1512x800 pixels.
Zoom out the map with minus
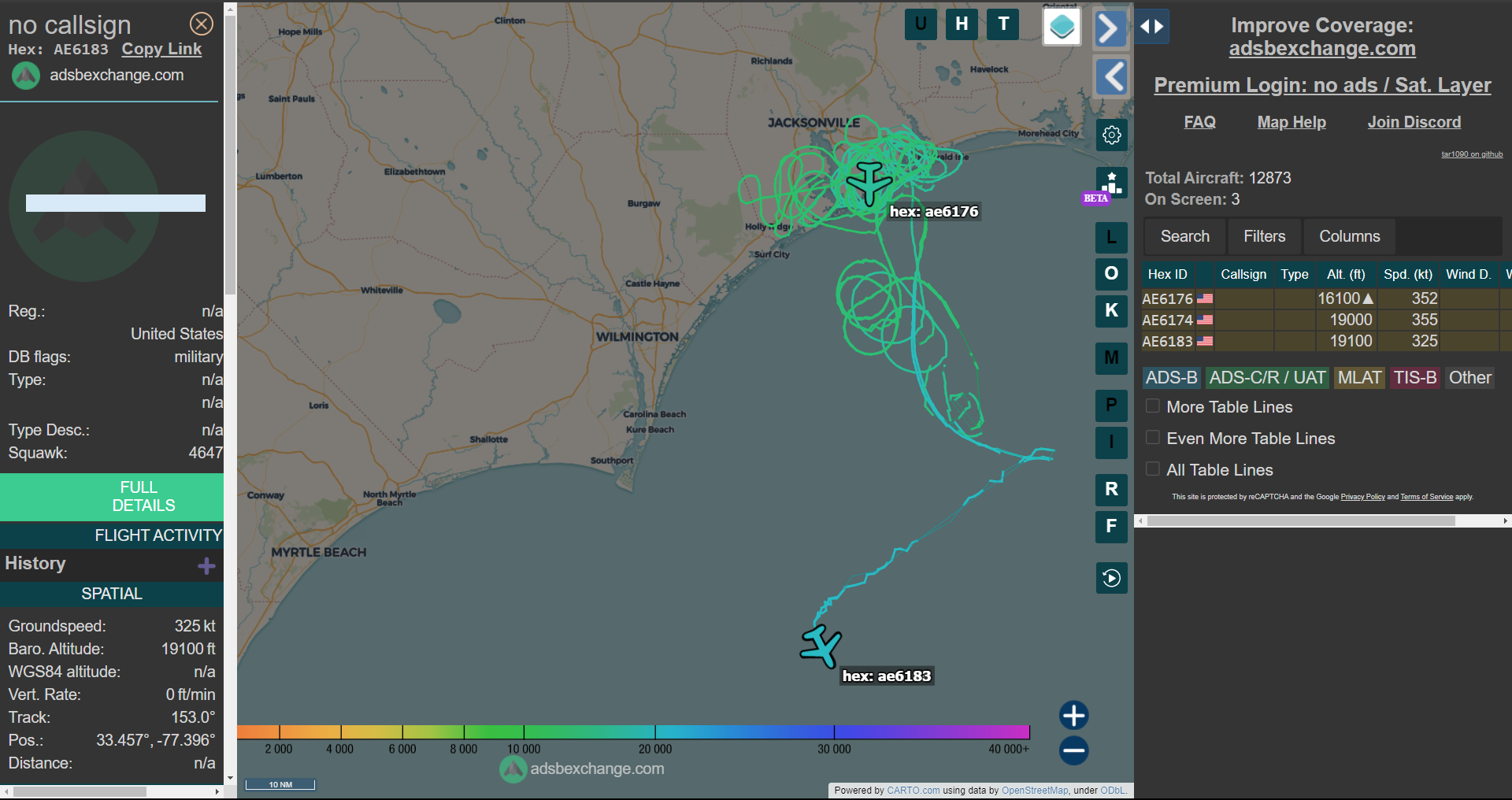click(1073, 750)
